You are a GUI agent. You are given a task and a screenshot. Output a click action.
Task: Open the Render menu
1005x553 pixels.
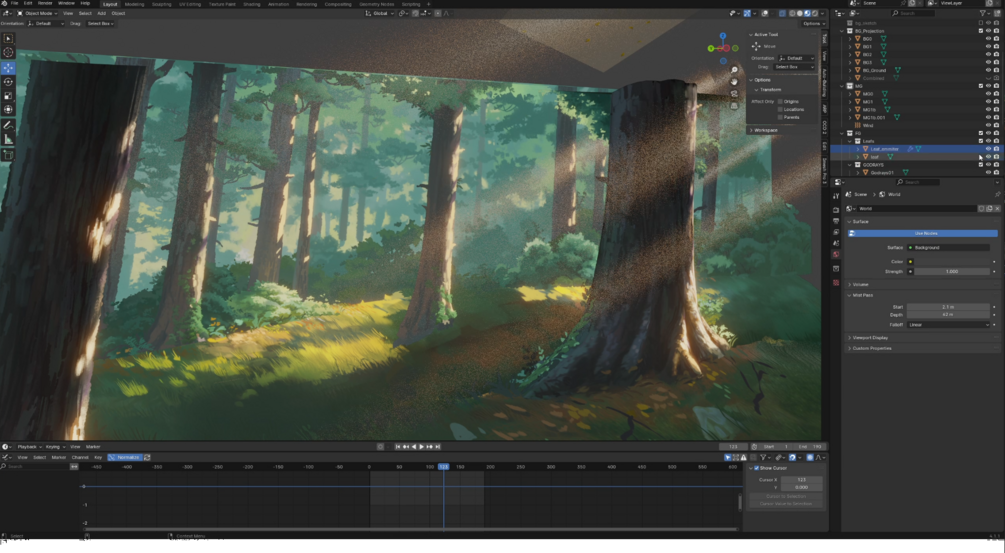pos(45,3)
